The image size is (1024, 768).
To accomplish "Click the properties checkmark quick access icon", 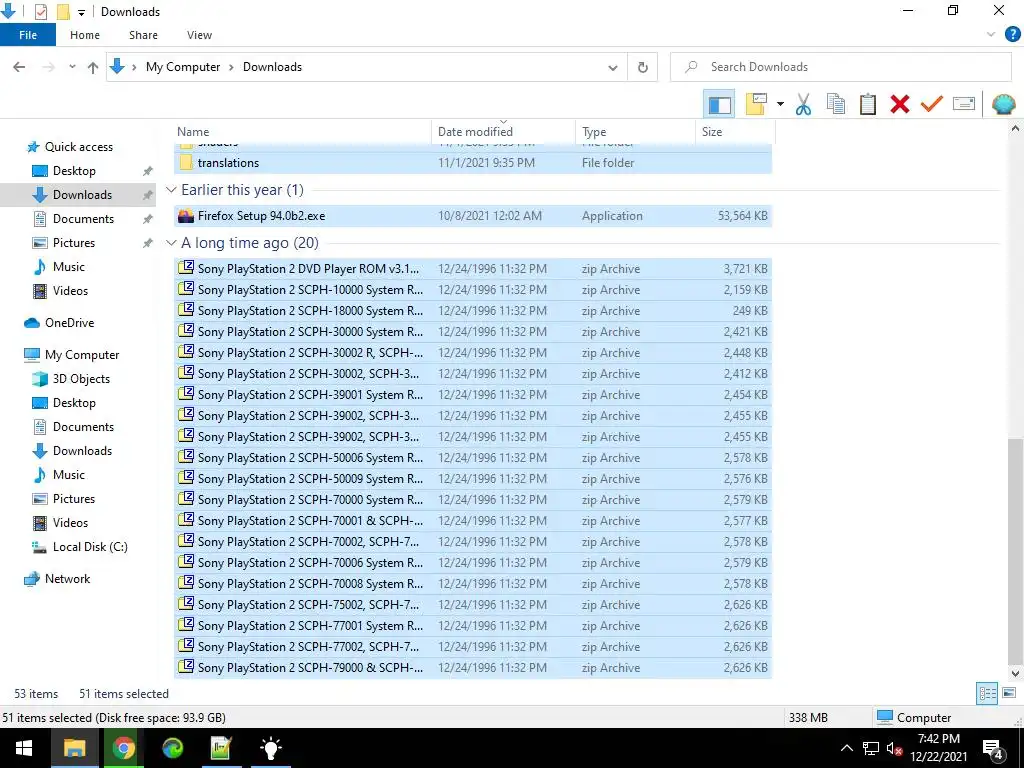I will (x=40, y=12).
